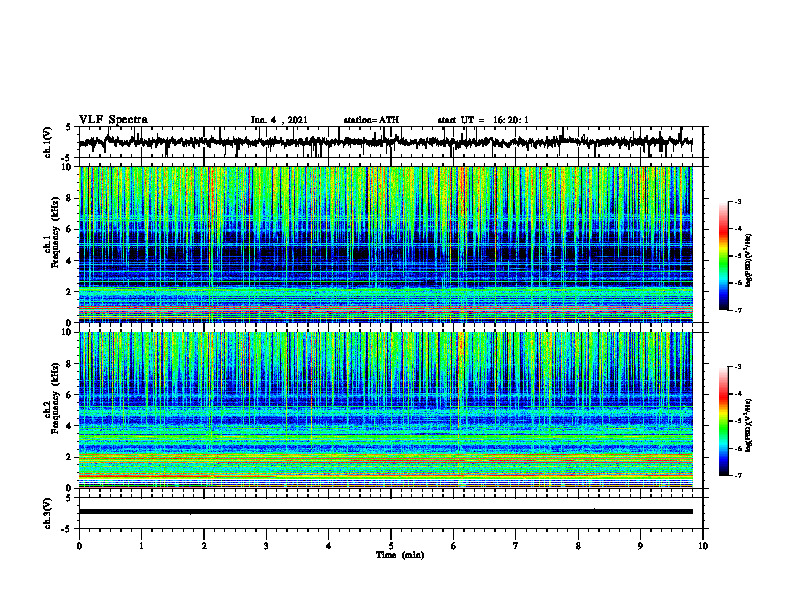This screenshot has height=612, width=792.
Task: Click the "2" kHz tick label of ch.1 spectrogram
Action: tap(70, 292)
